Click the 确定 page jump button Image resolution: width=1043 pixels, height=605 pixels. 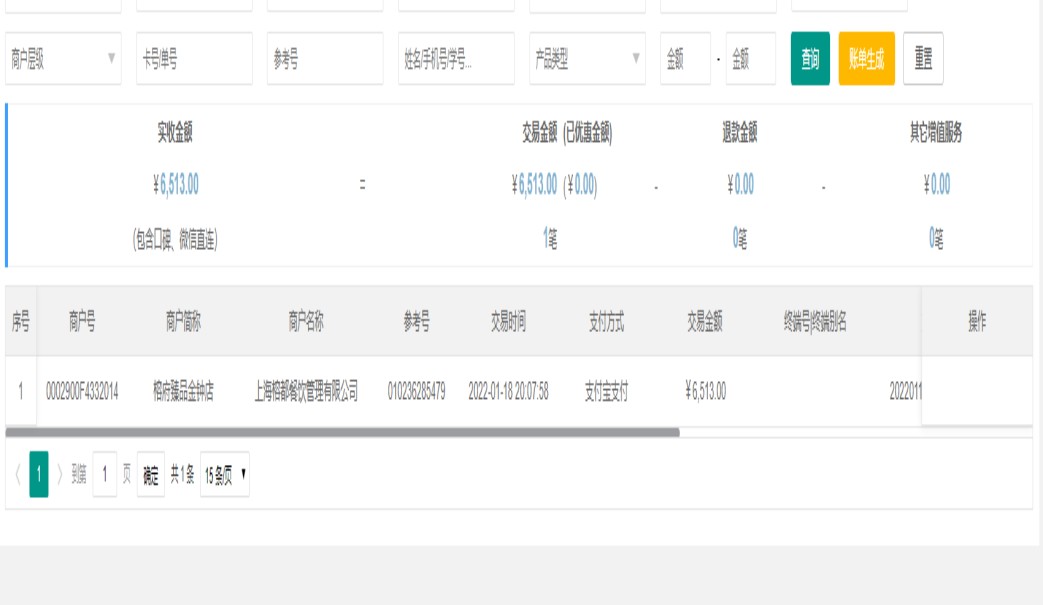coord(150,475)
